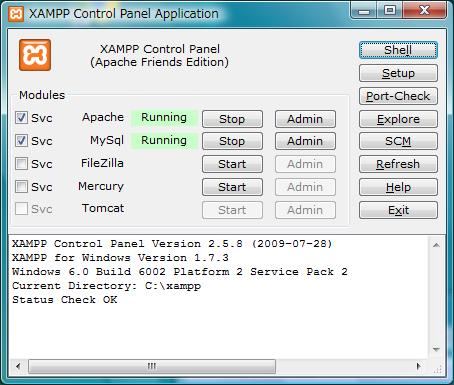Click the "Current Directory: C:\xampp" log line

pos(107,286)
